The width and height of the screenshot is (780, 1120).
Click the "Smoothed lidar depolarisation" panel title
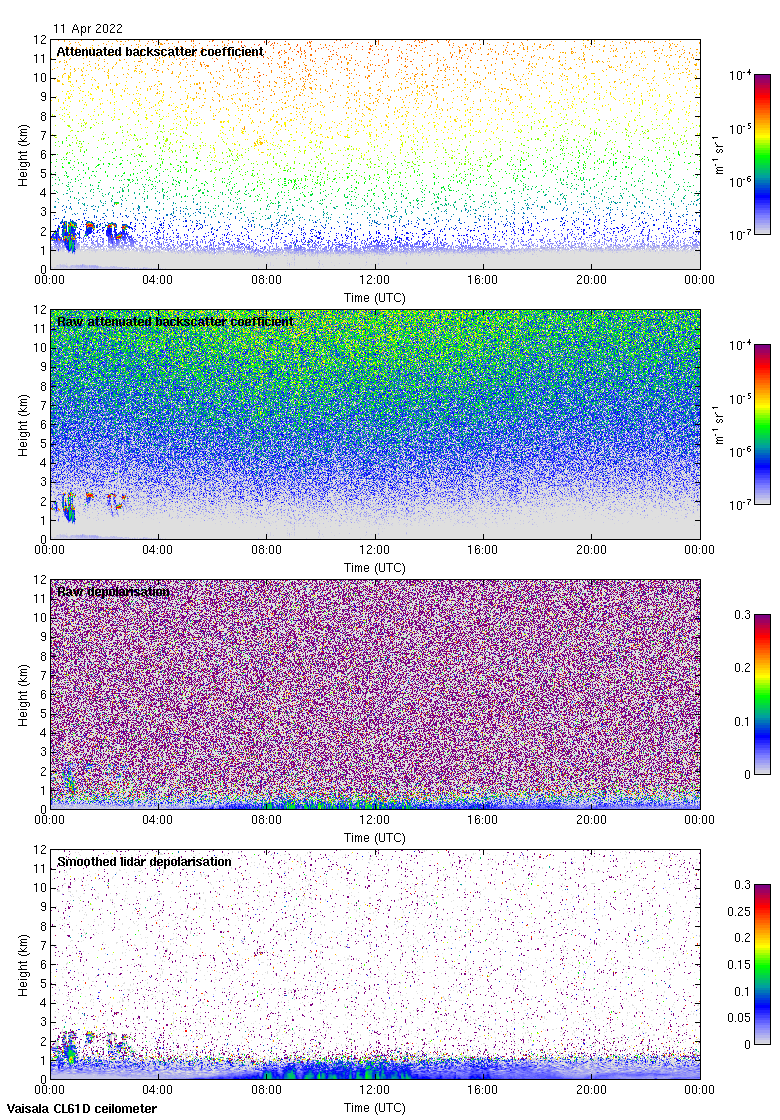[x=144, y=862]
